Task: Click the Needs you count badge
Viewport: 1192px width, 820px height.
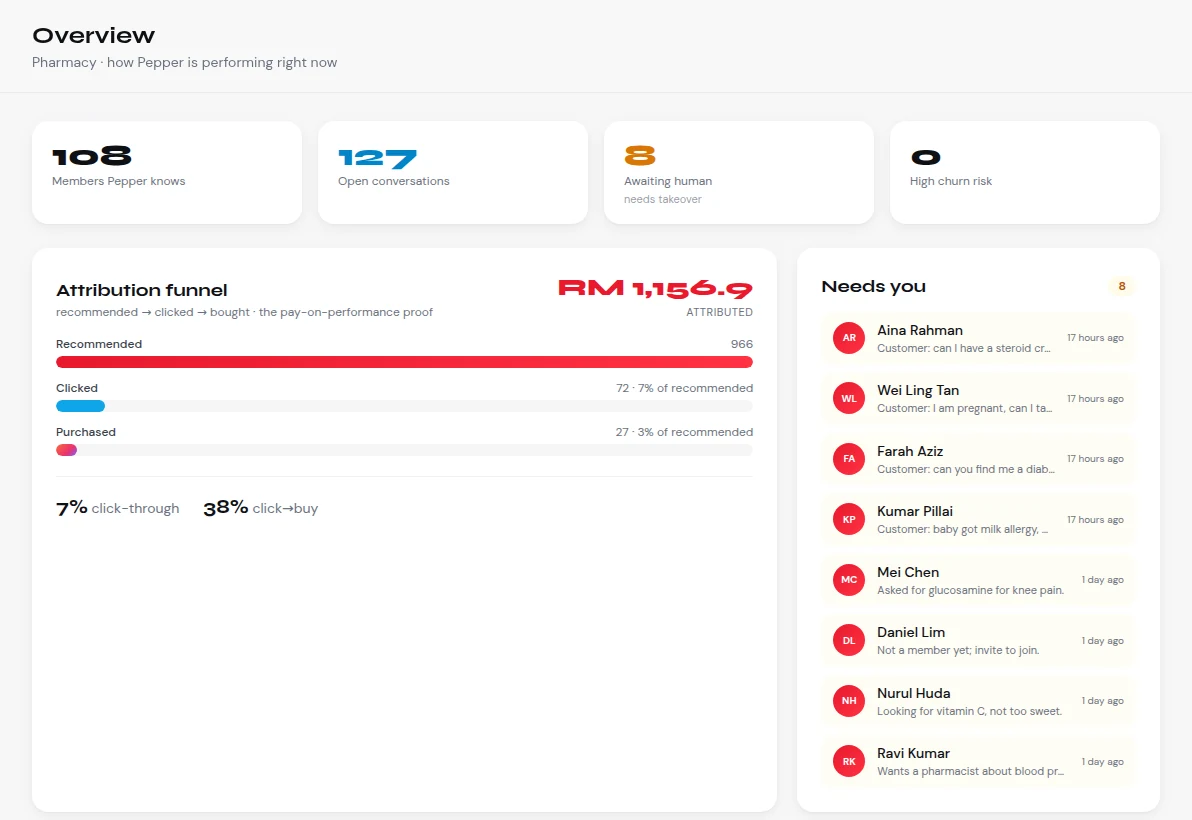Action: pyautogui.click(x=1121, y=287)
